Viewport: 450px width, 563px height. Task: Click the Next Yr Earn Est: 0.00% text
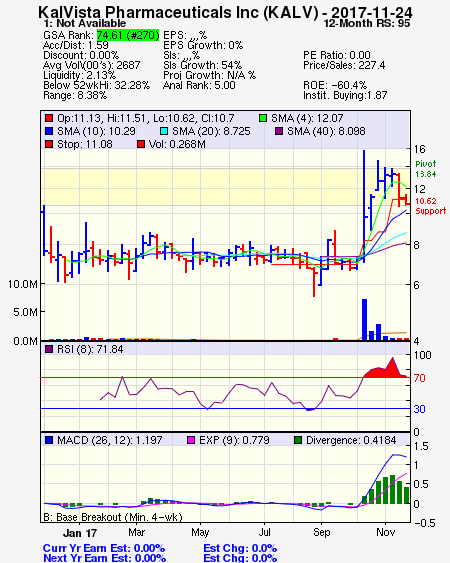(105, 558)
